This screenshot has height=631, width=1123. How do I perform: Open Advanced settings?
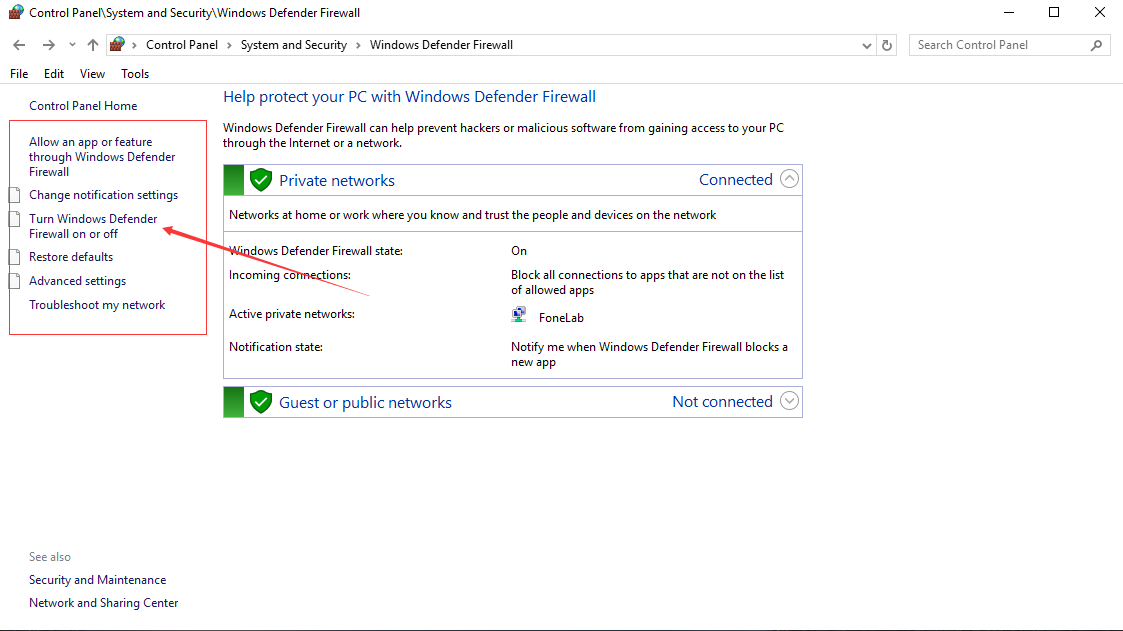[77, 281]
